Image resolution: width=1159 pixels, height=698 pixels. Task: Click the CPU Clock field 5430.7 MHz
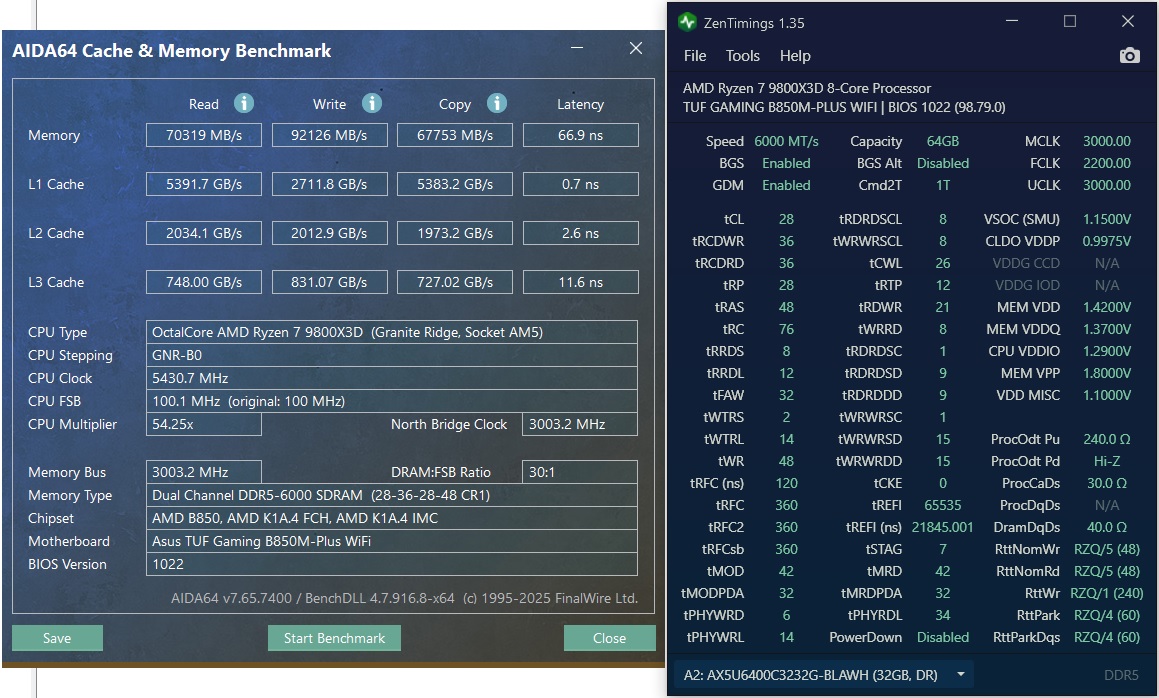392,378
